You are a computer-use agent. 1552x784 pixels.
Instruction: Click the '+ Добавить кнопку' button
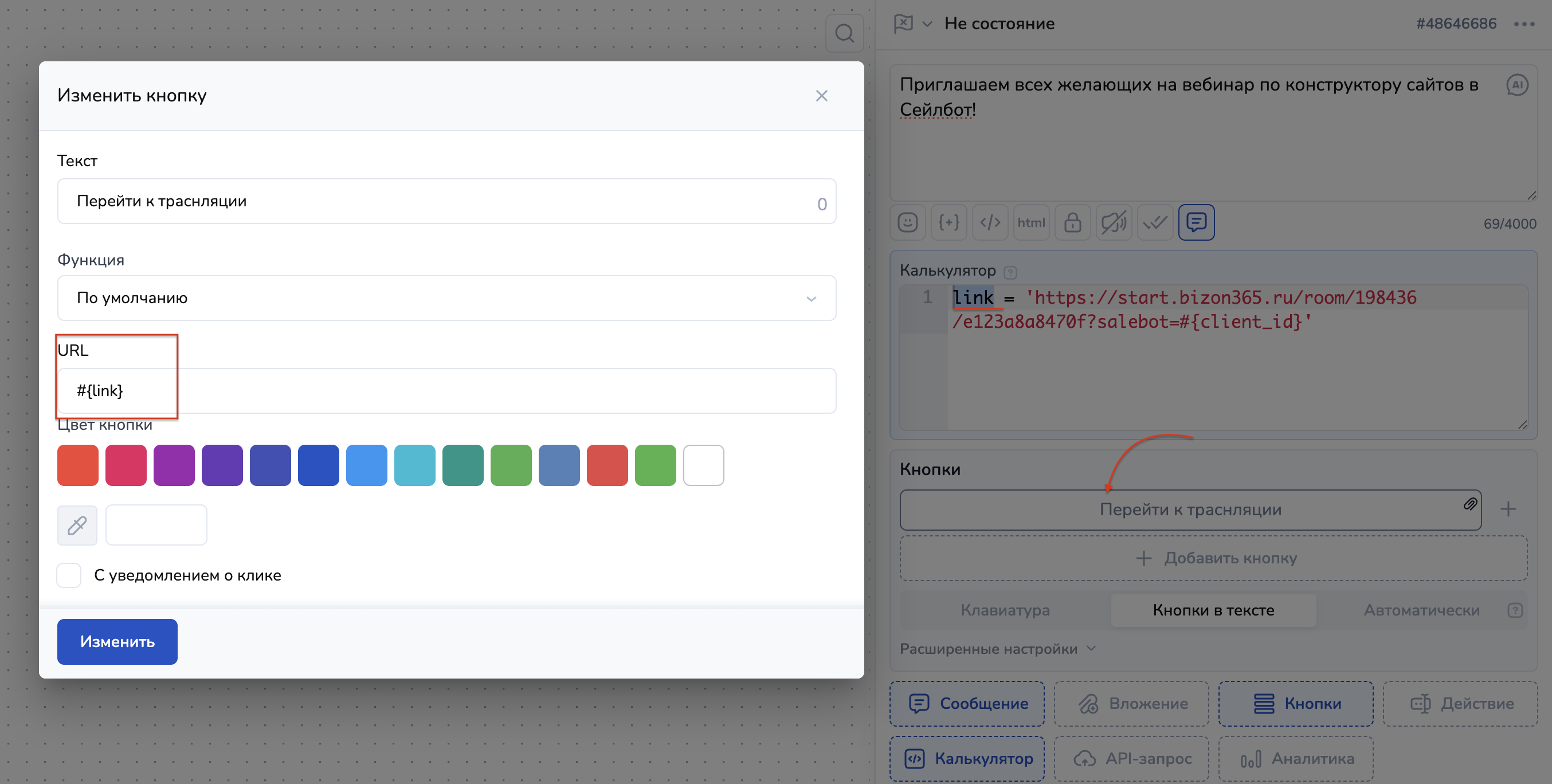1213,558
